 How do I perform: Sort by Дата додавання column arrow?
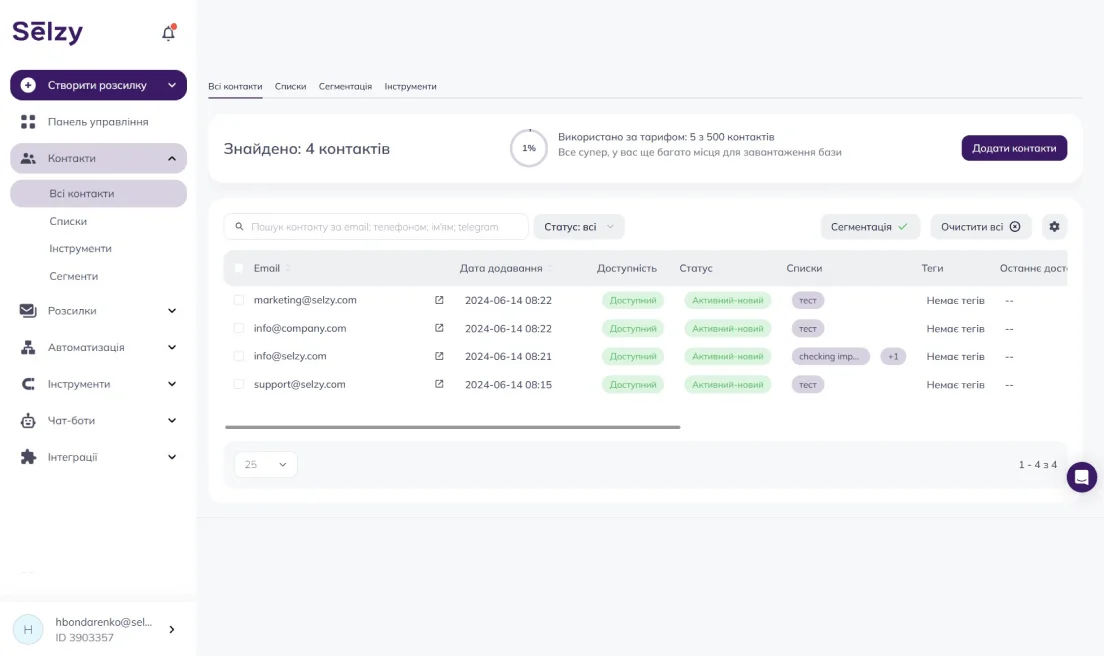(x=550, y=268)
